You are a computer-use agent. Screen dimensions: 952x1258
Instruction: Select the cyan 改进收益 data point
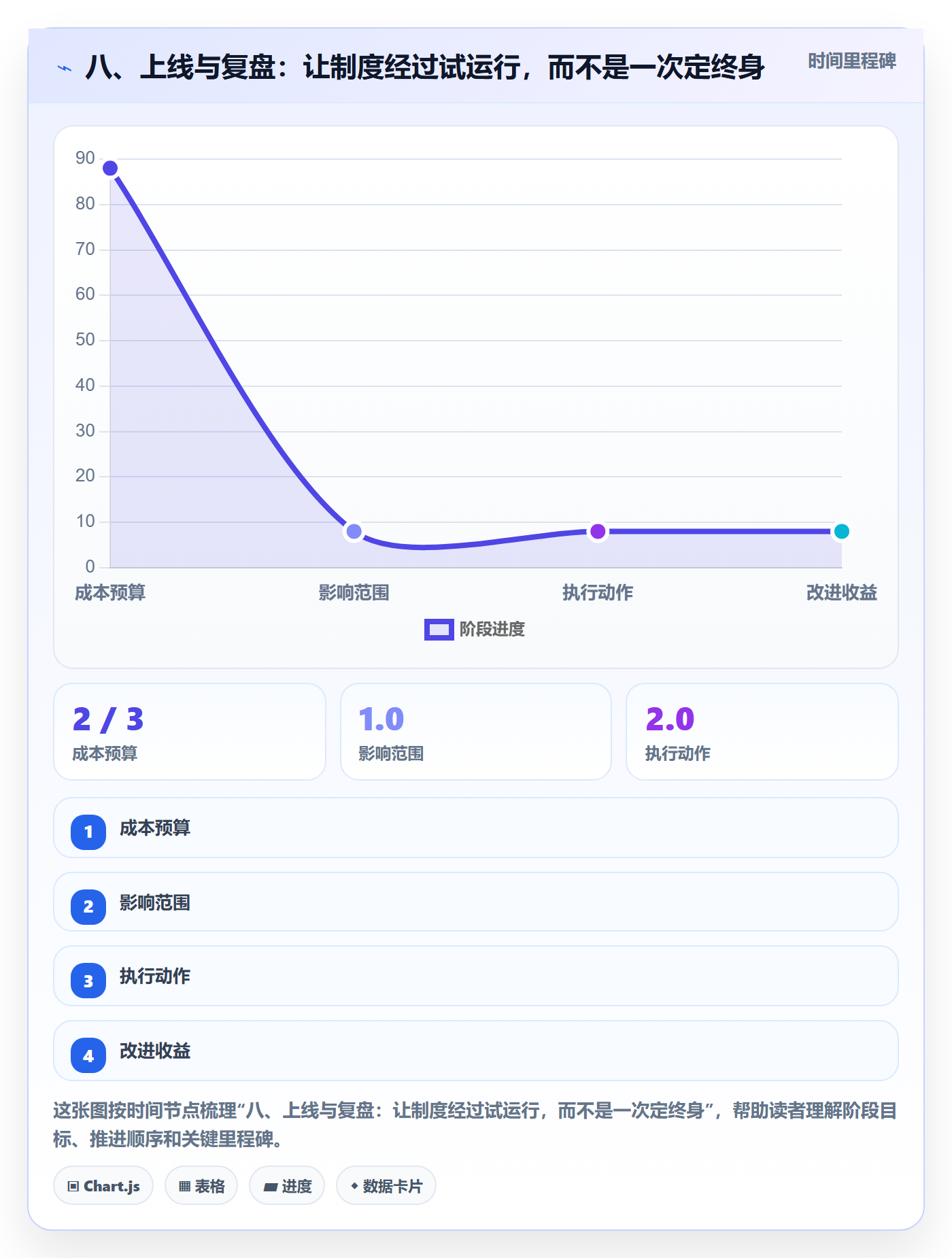(841, 531)
